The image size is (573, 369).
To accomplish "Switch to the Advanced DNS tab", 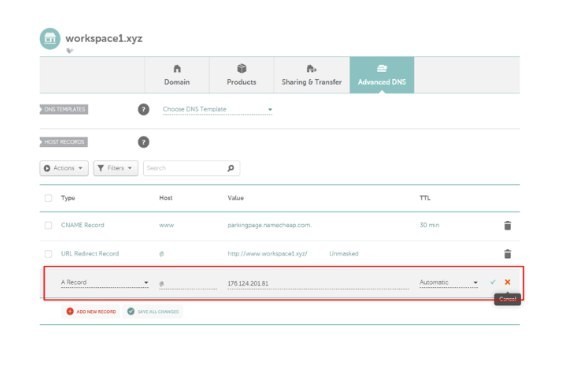I will 382,75.
